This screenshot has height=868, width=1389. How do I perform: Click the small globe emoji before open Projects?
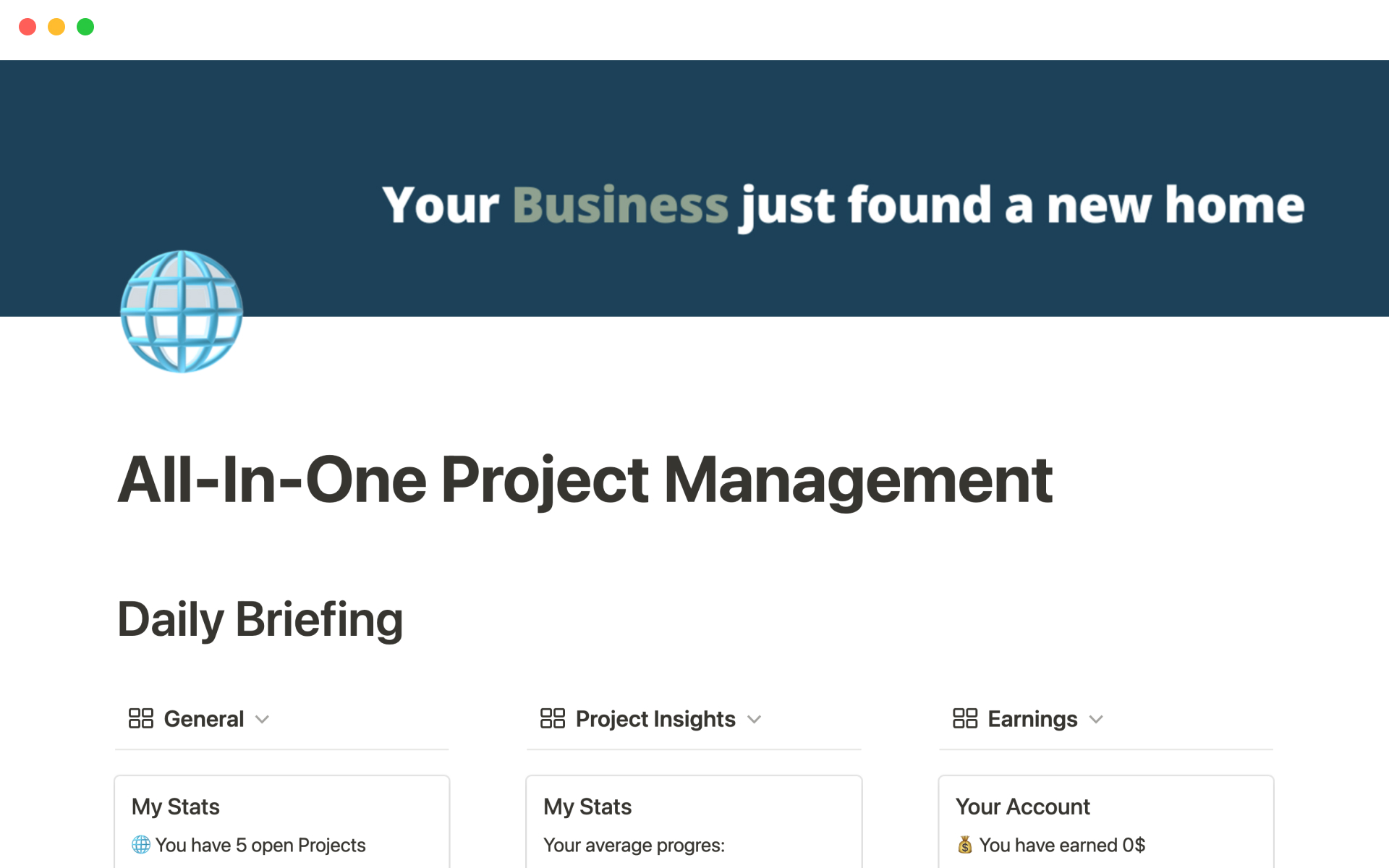[141, 844]
